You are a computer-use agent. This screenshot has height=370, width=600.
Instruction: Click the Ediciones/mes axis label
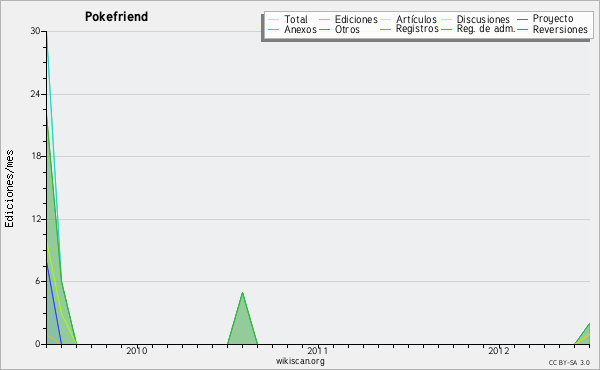tap(10, 189)
